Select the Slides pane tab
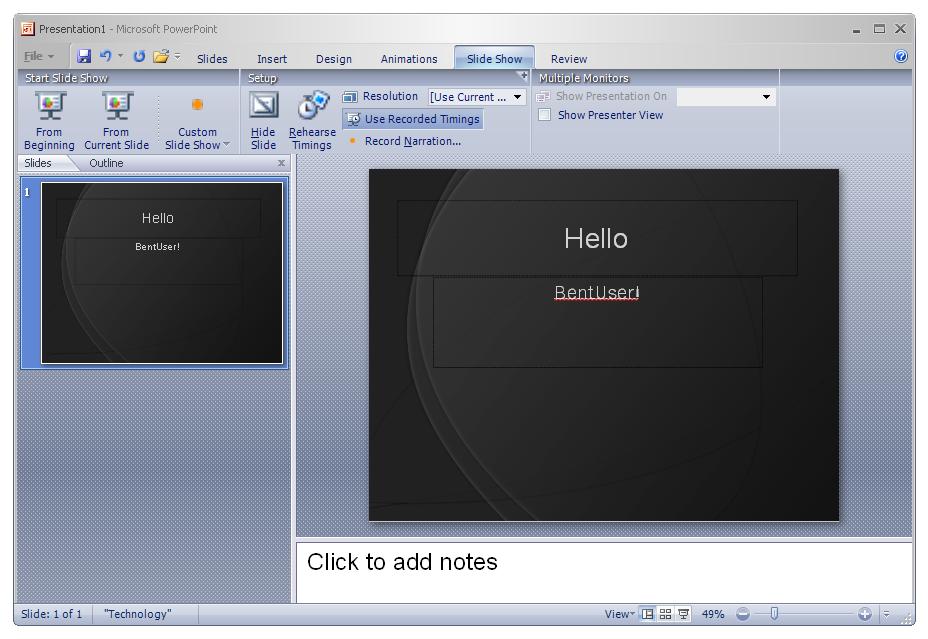928x639 pixels. click(x=38, y=163)
